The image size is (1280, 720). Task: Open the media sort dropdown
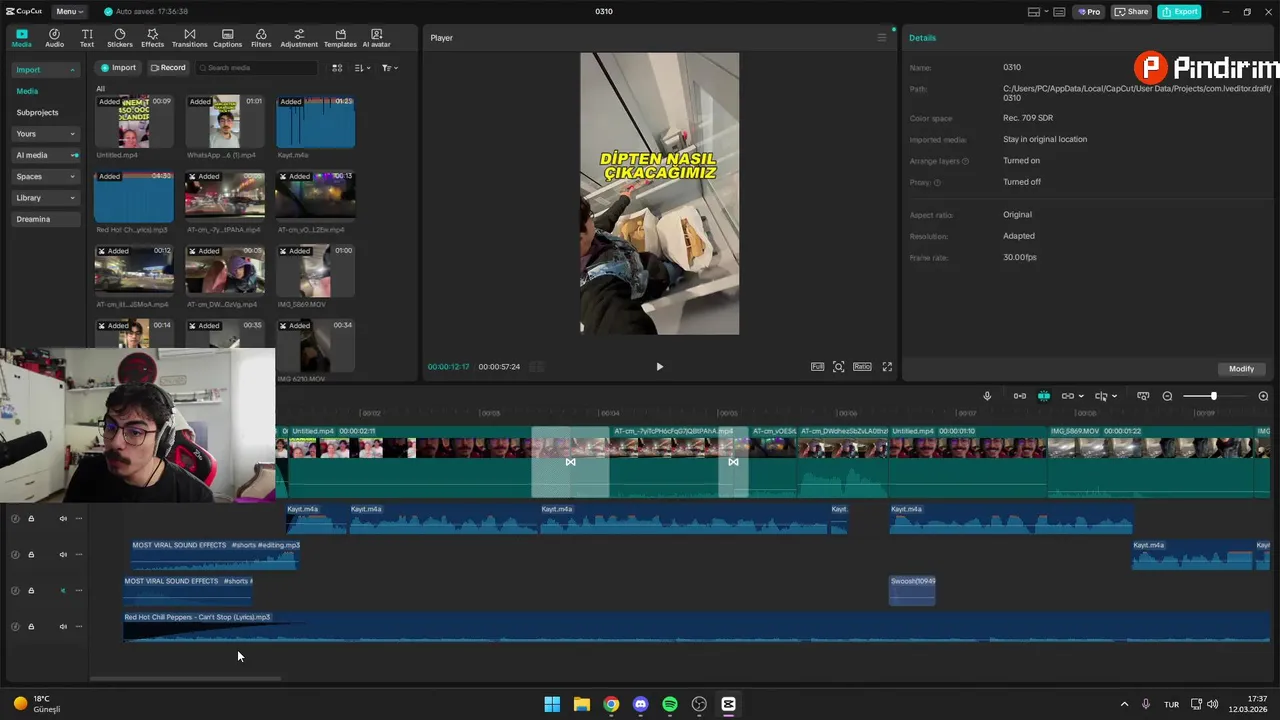(x=362, y=68)
